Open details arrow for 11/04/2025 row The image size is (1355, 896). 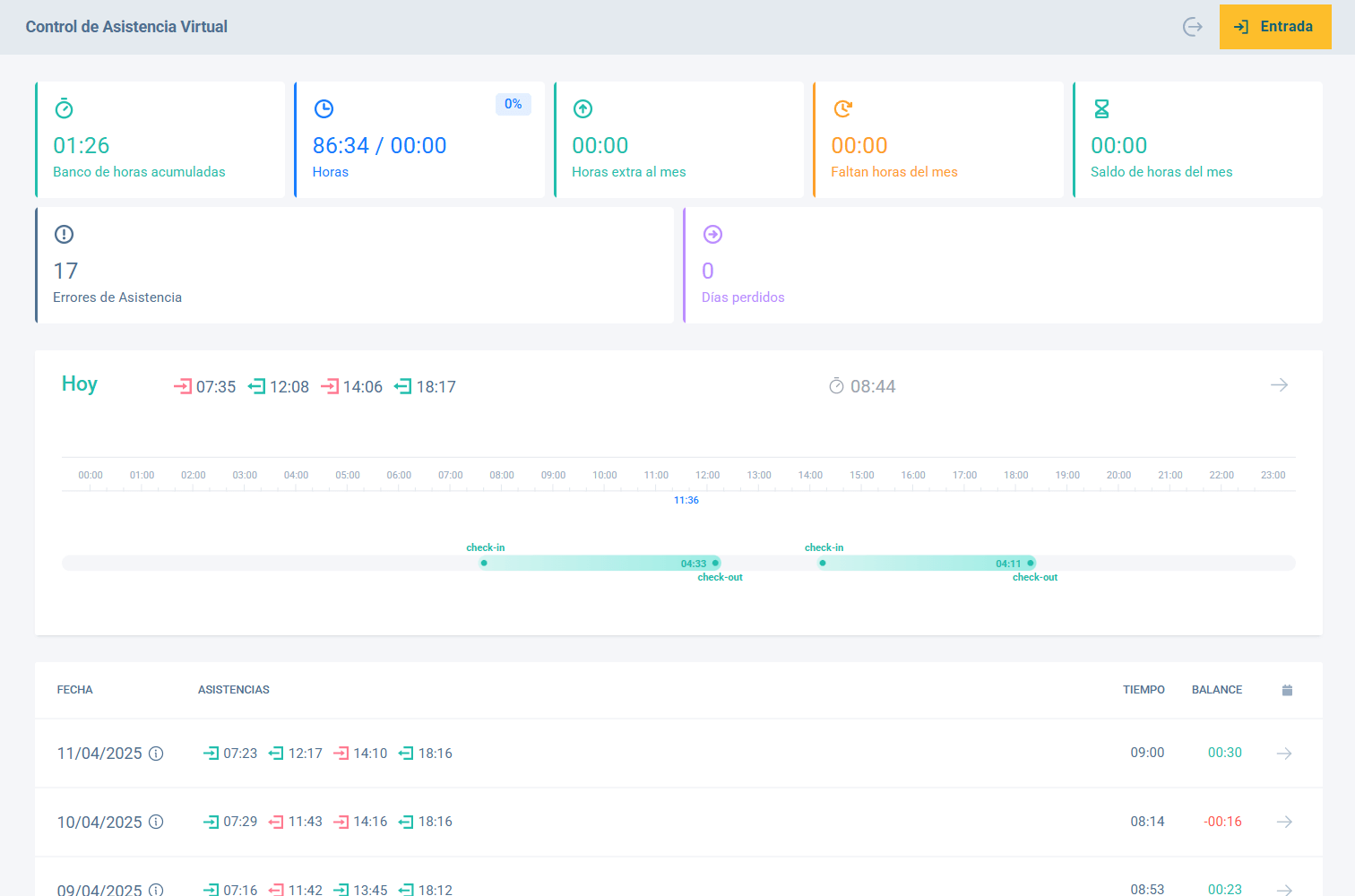click(x=1284, y=754)
